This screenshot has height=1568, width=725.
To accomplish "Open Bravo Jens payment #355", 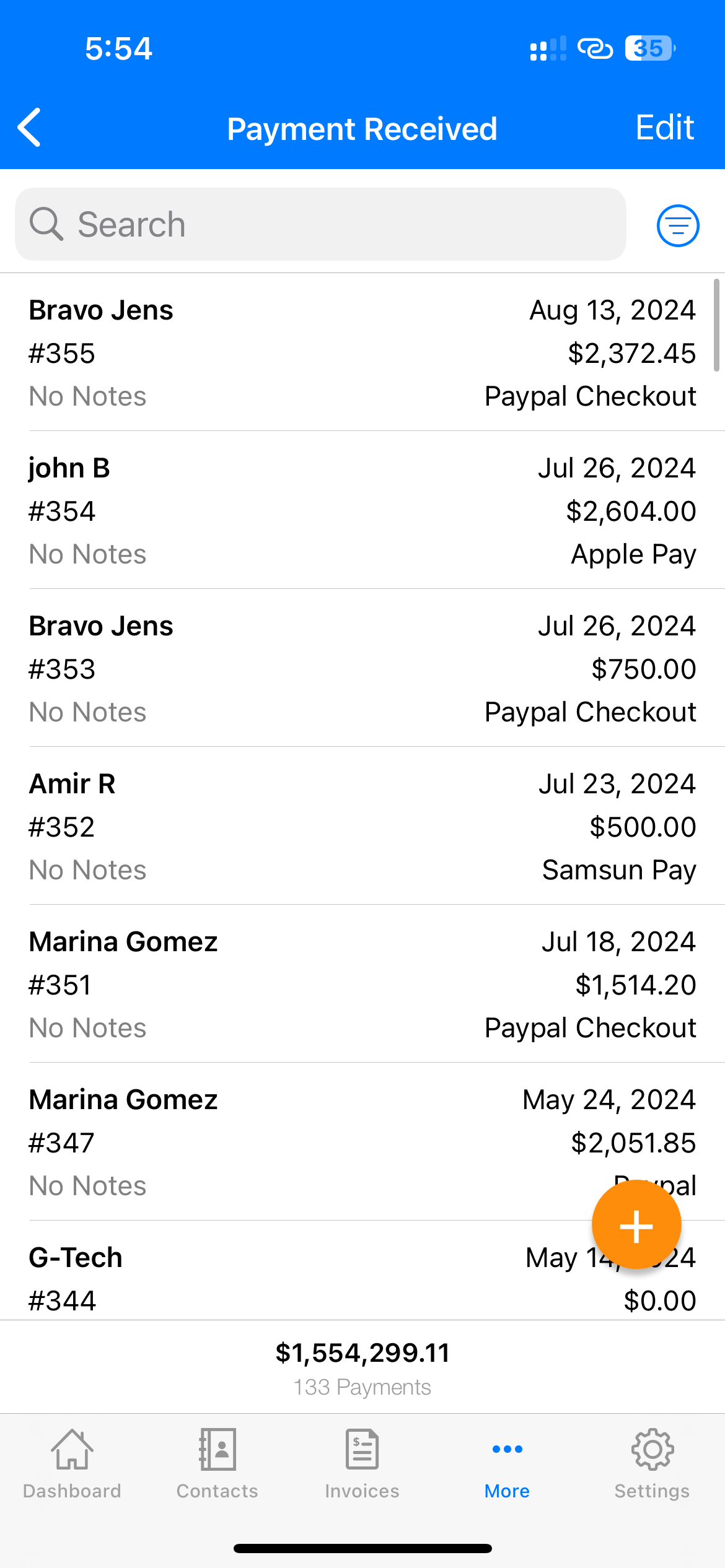I will point(362,353).
